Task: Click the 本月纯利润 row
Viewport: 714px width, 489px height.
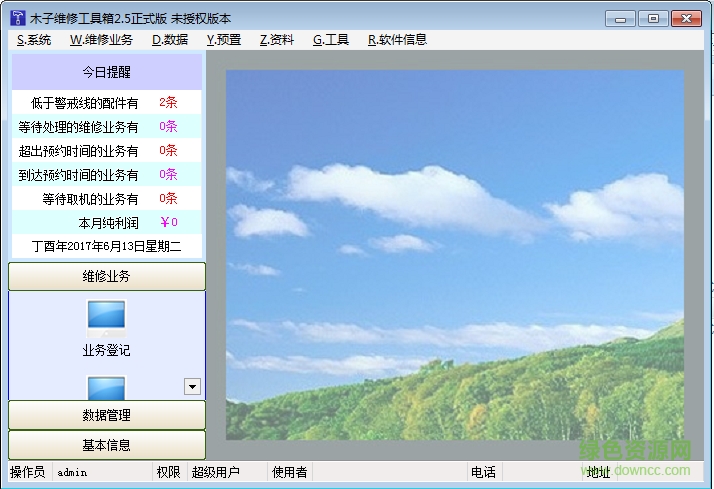Action: pos(107,223)
